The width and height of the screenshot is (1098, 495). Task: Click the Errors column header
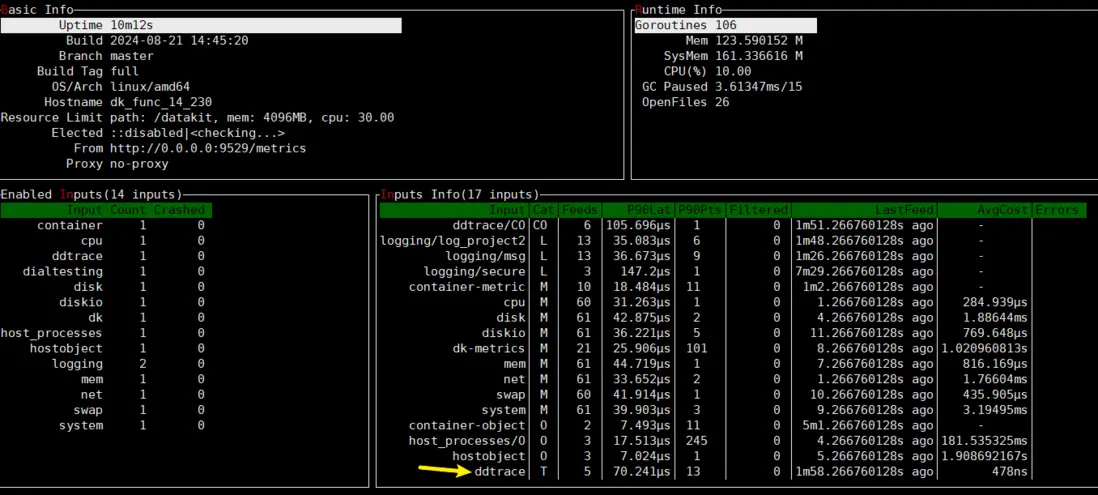pyautogui.click(x=1057, y=210)
